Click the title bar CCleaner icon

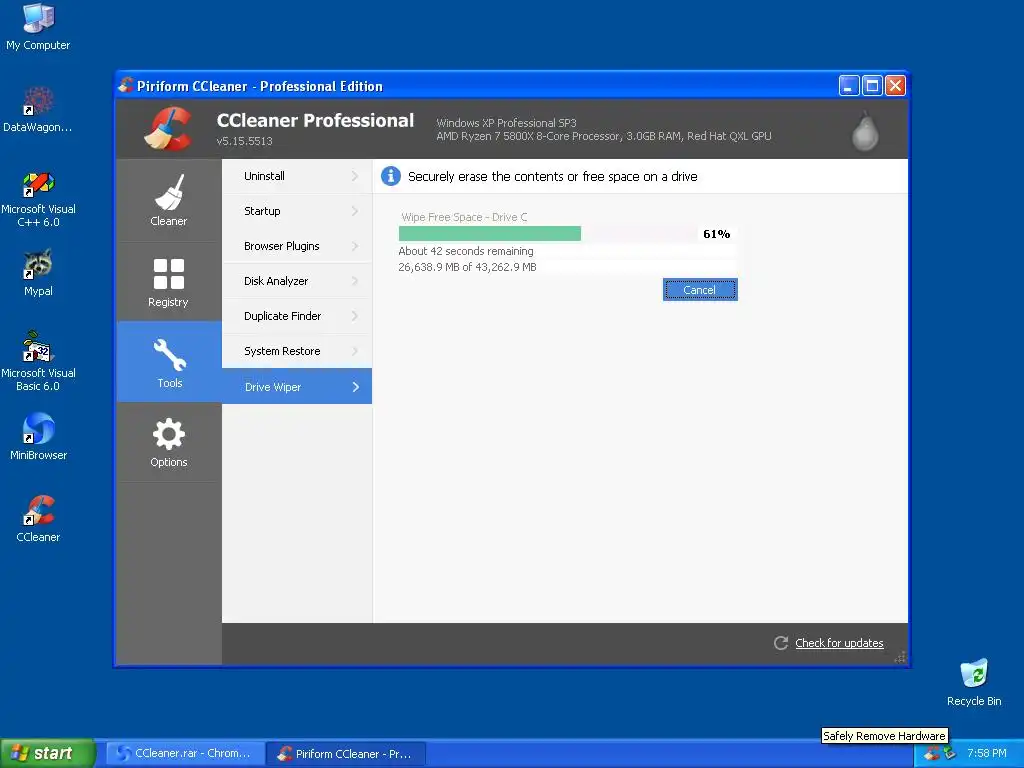pos(126,85)
